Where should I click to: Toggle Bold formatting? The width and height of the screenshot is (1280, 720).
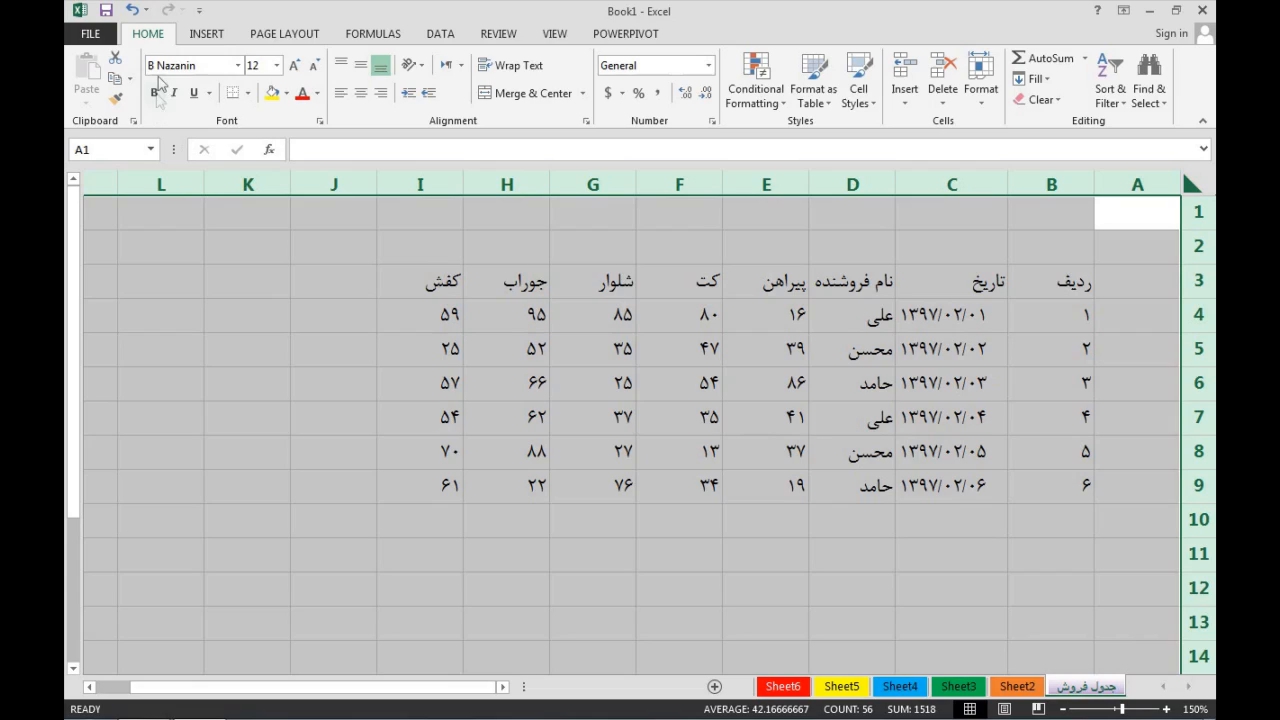[154, 93]
